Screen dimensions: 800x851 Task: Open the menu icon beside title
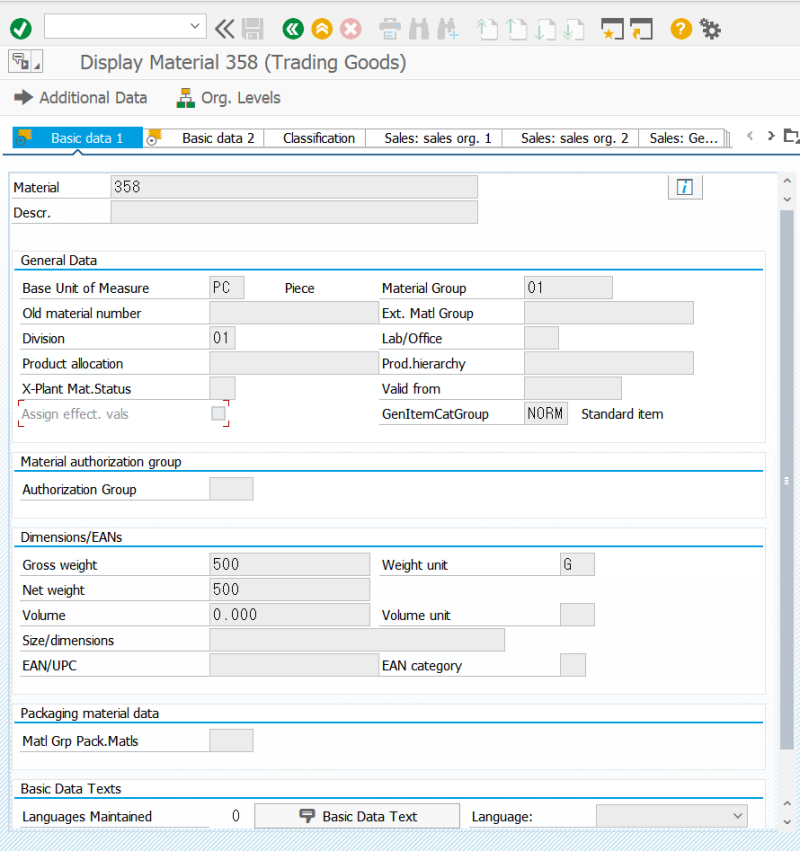26,61
